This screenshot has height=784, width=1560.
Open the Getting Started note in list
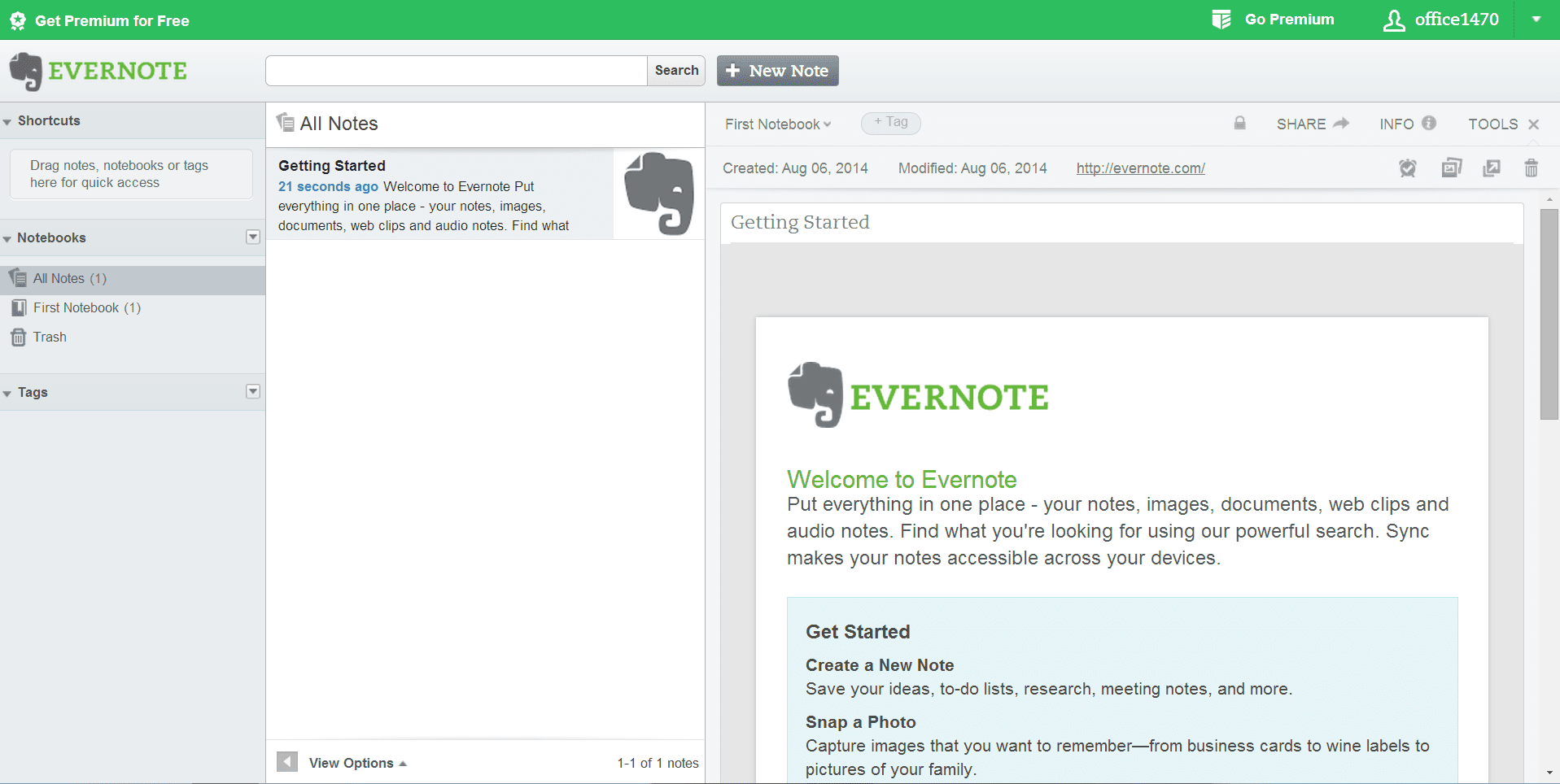pyautogui.click(x=485, y=194)
